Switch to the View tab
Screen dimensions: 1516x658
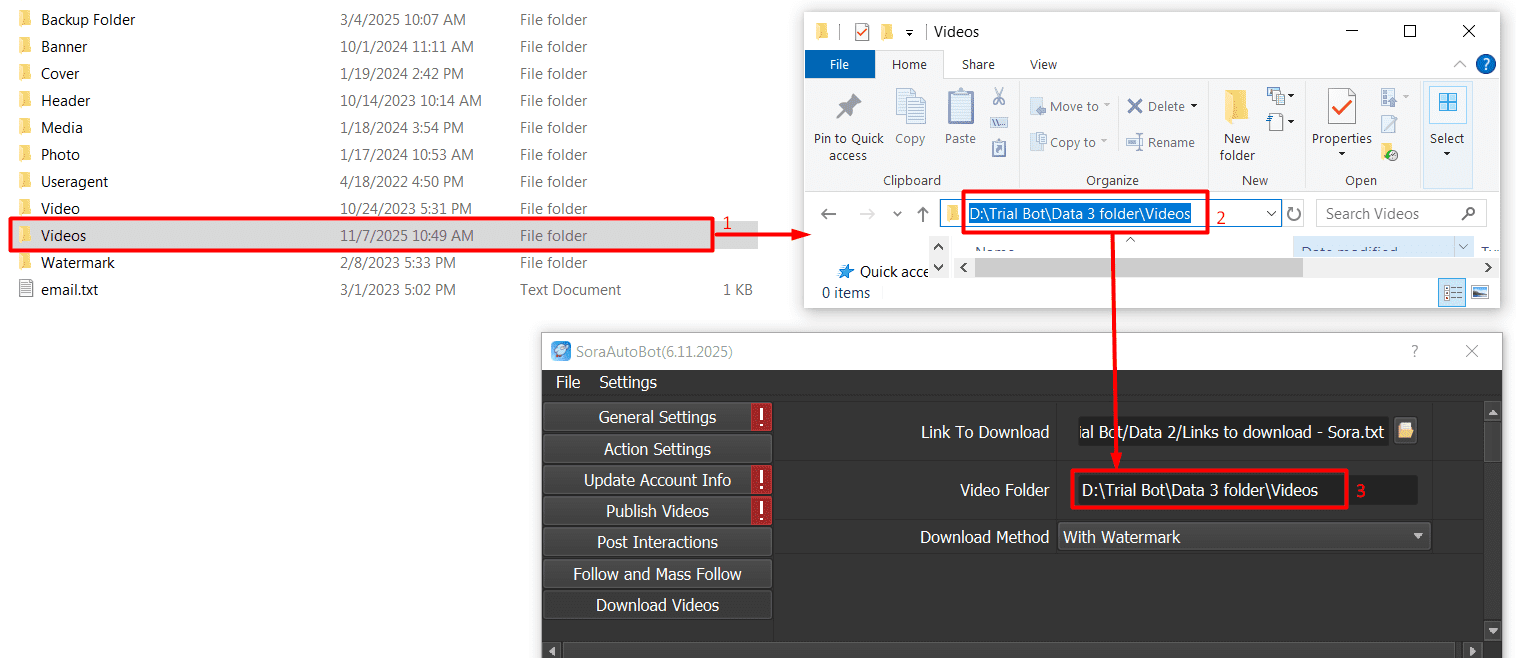click(1043, 64)
